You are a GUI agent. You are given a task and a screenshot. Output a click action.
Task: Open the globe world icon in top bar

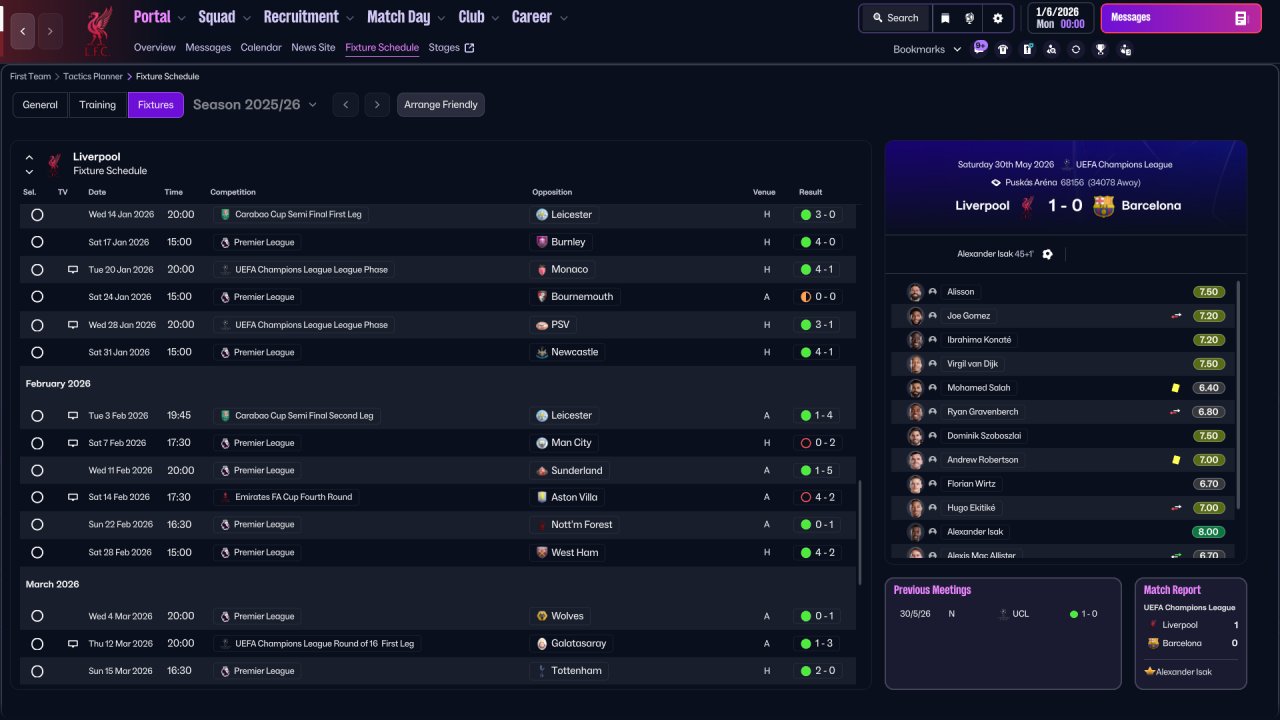click(969, 18)
